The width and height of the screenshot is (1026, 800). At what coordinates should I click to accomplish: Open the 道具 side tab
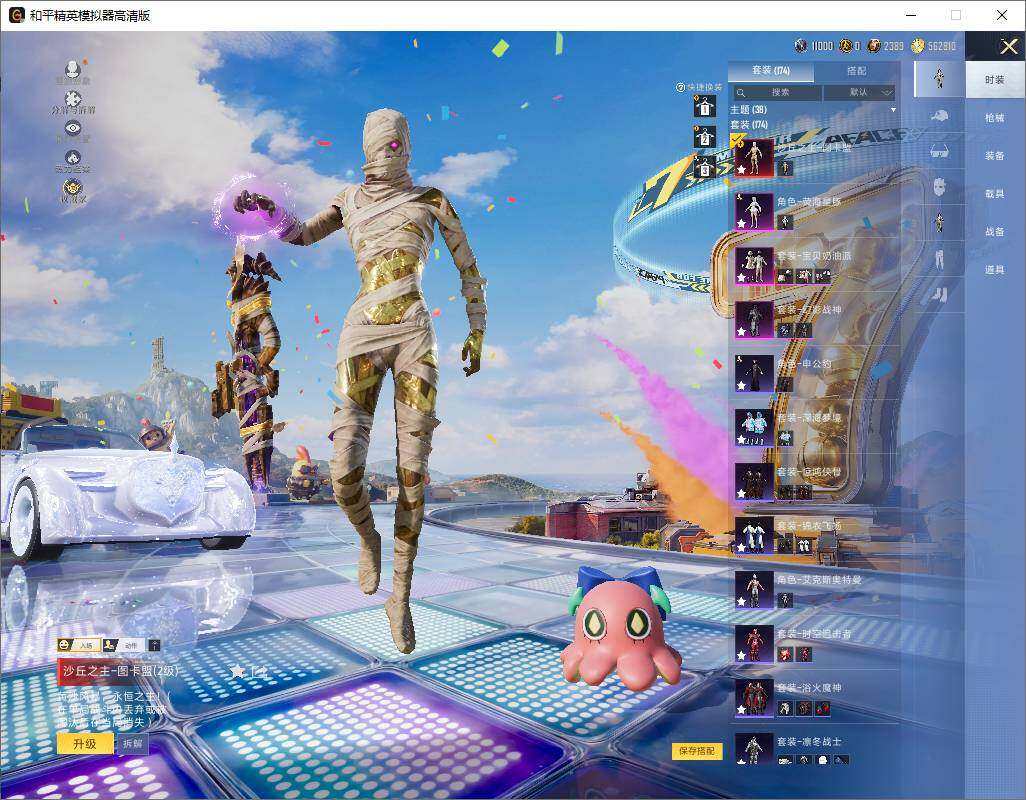995,270
